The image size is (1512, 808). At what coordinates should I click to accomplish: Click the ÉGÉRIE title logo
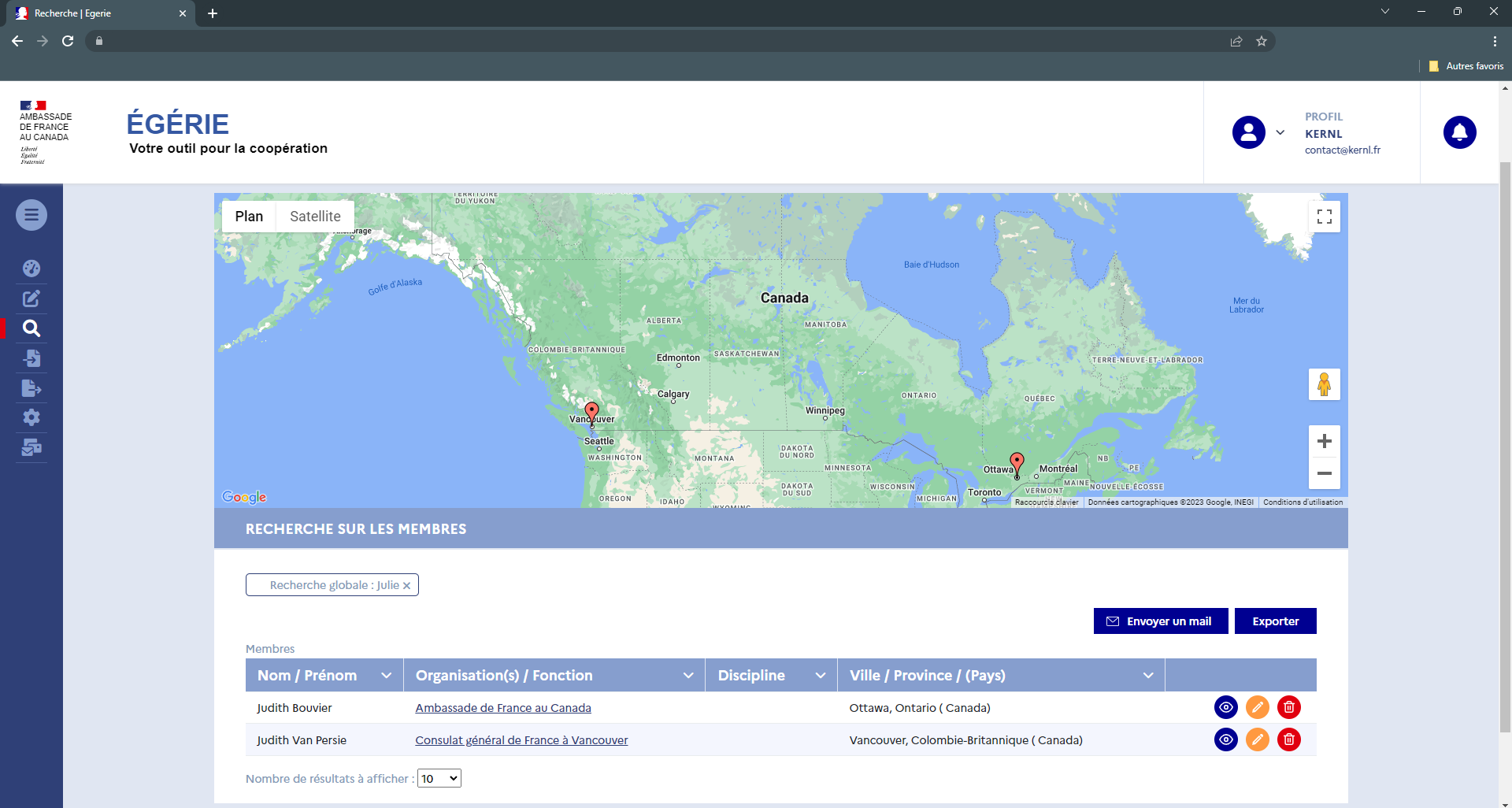(x=178, y=124)
